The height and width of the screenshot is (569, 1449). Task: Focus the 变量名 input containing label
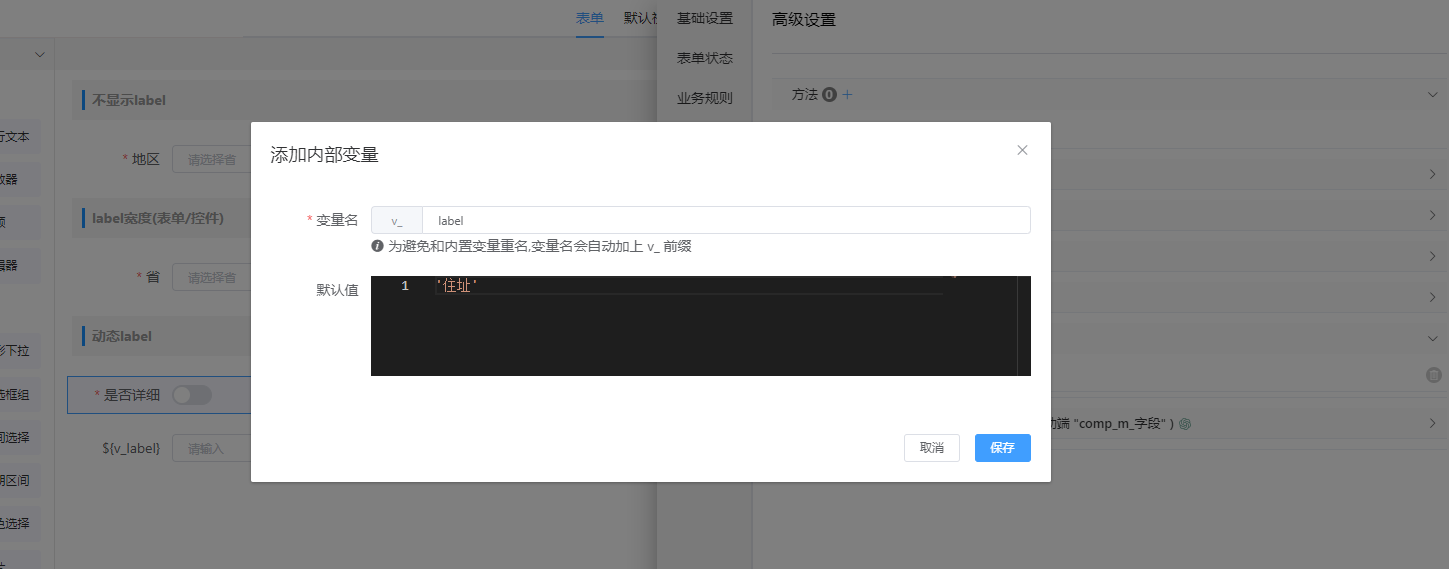[726, 220]
